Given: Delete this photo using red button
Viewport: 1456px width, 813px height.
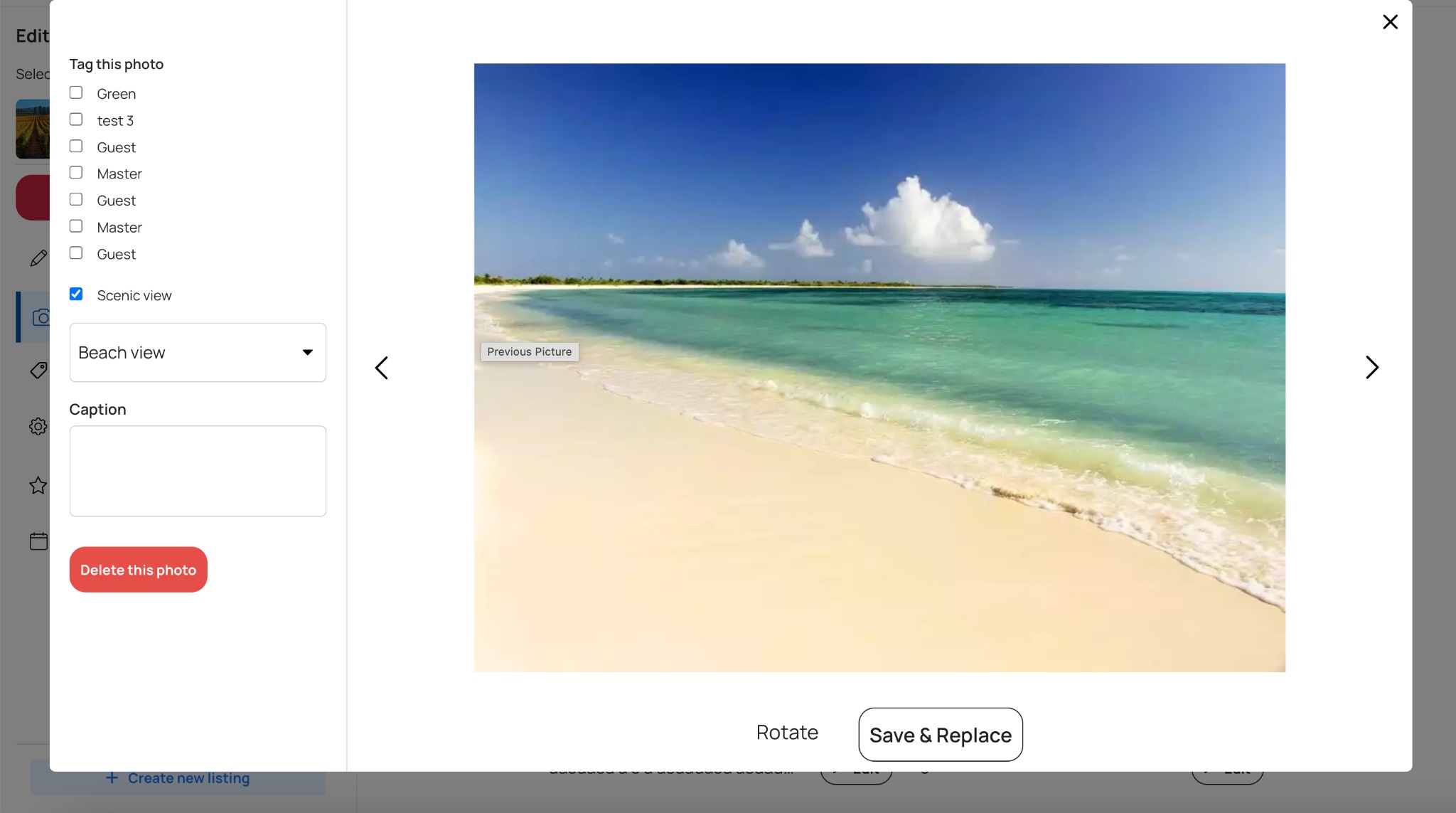Looking at the screenshot, I should click(138, 570).
